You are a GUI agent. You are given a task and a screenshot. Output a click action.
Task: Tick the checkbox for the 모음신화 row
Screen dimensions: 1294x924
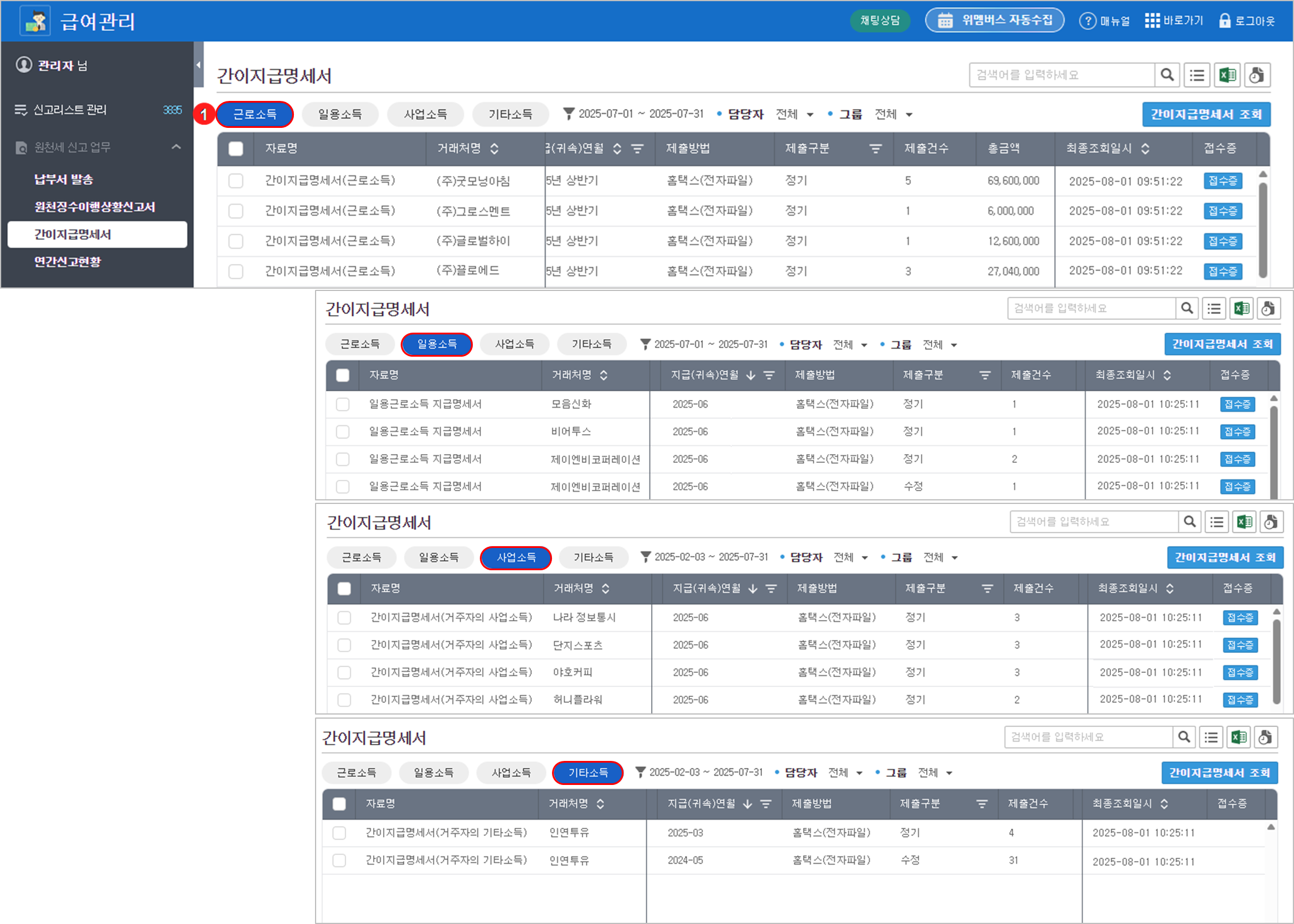pos(343,404)
